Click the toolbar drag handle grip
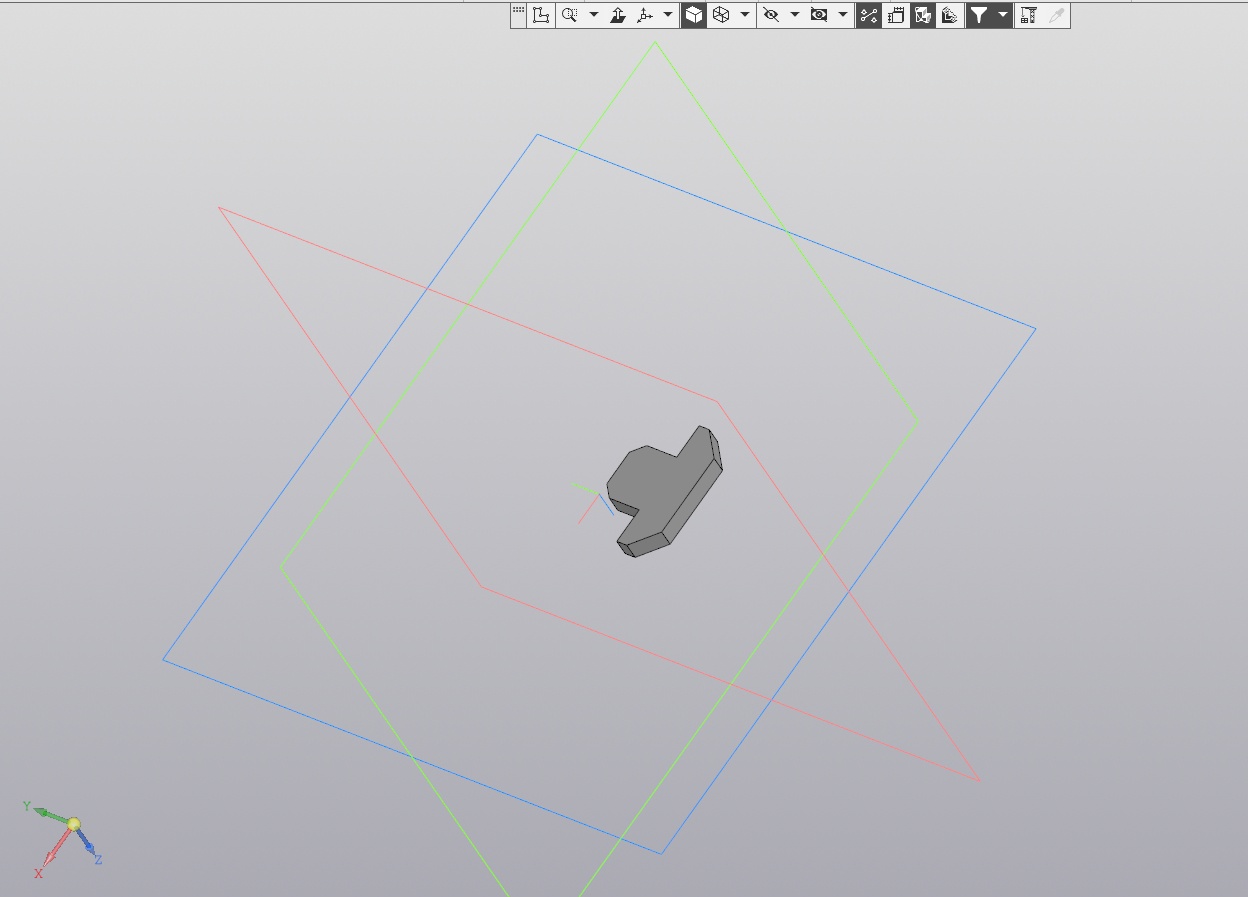This screenshot has height=897, width=1248. point(518,11)
